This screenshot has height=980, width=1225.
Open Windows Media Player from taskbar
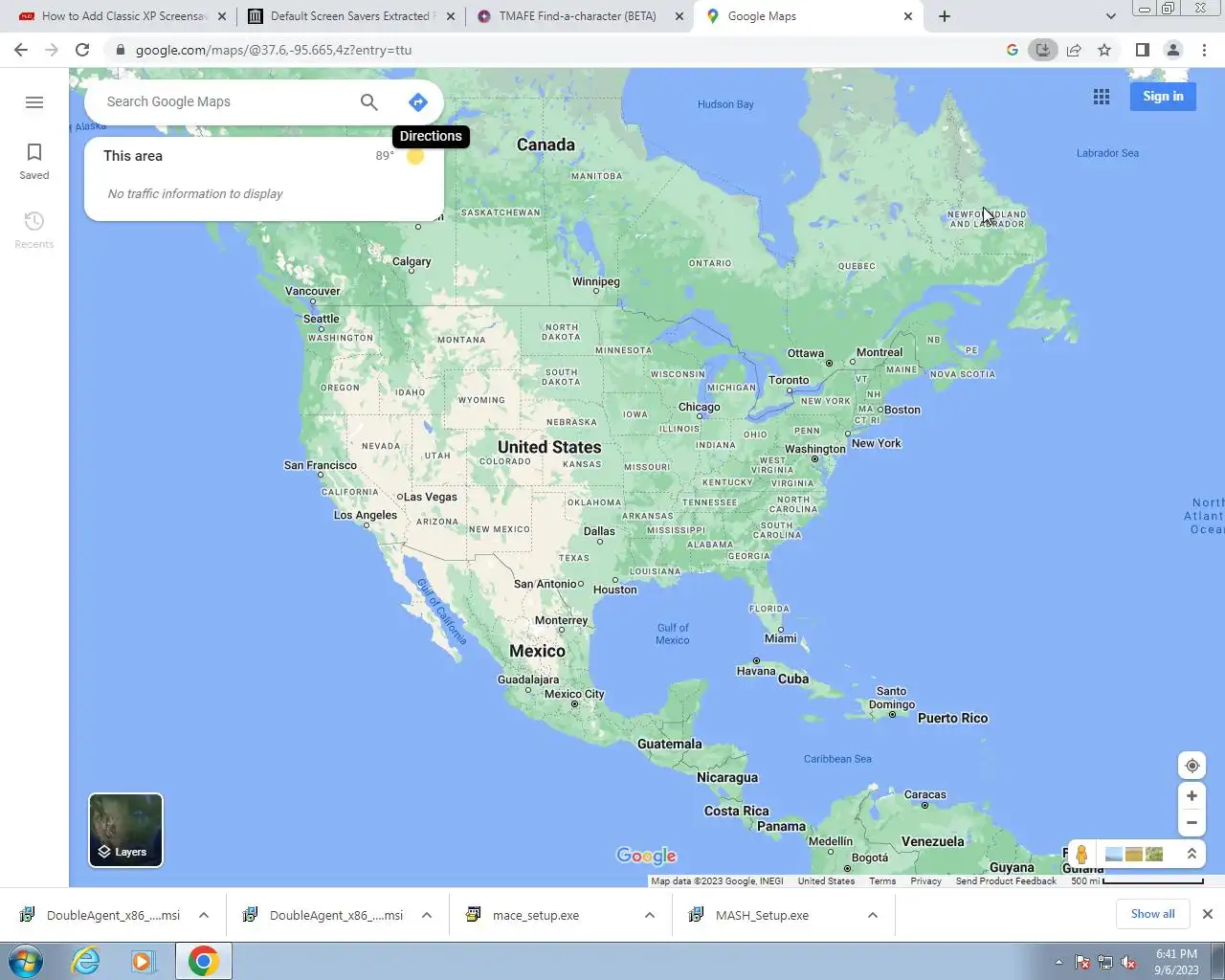coord(144,961)
